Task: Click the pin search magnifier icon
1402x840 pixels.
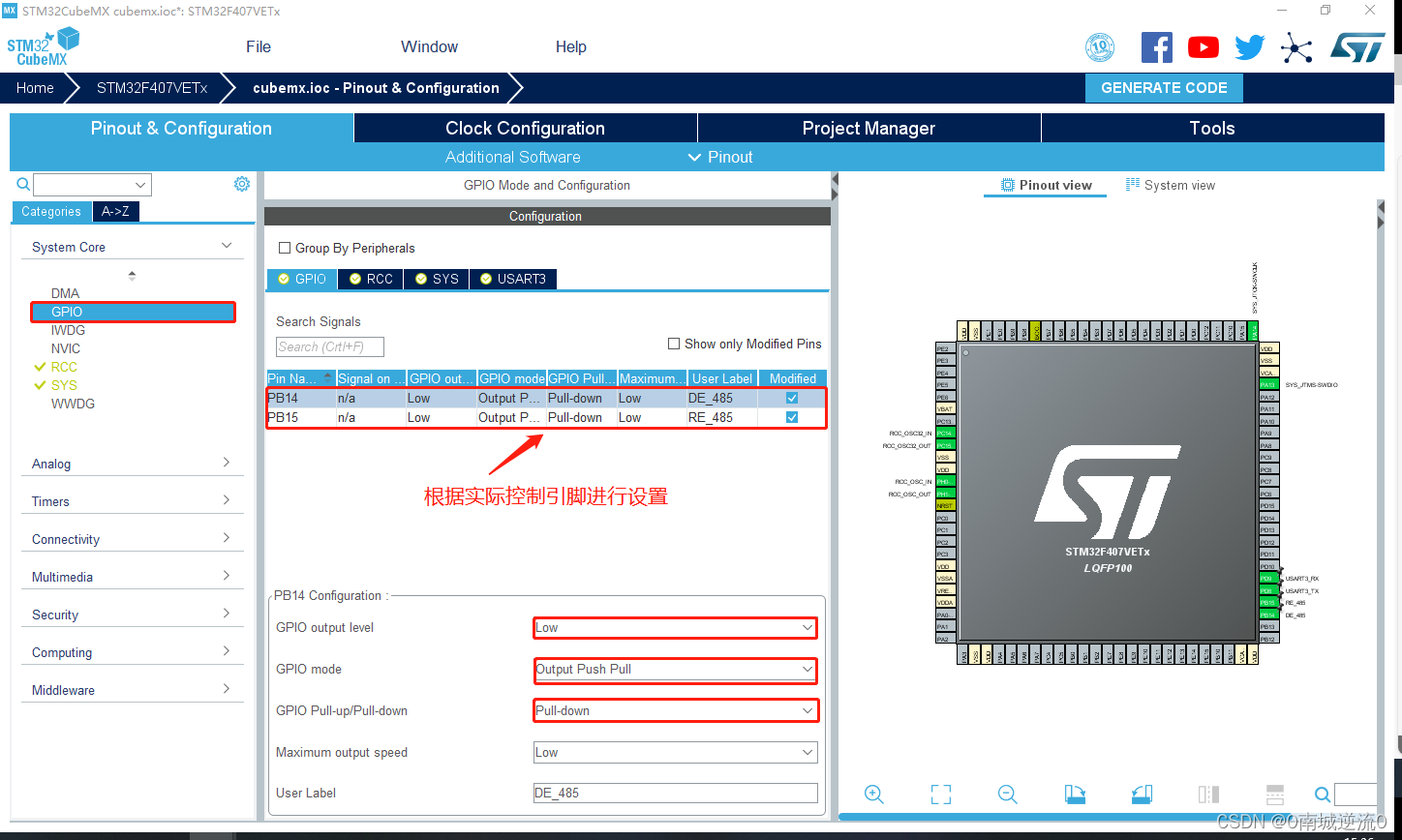Action: [1323, 795]
